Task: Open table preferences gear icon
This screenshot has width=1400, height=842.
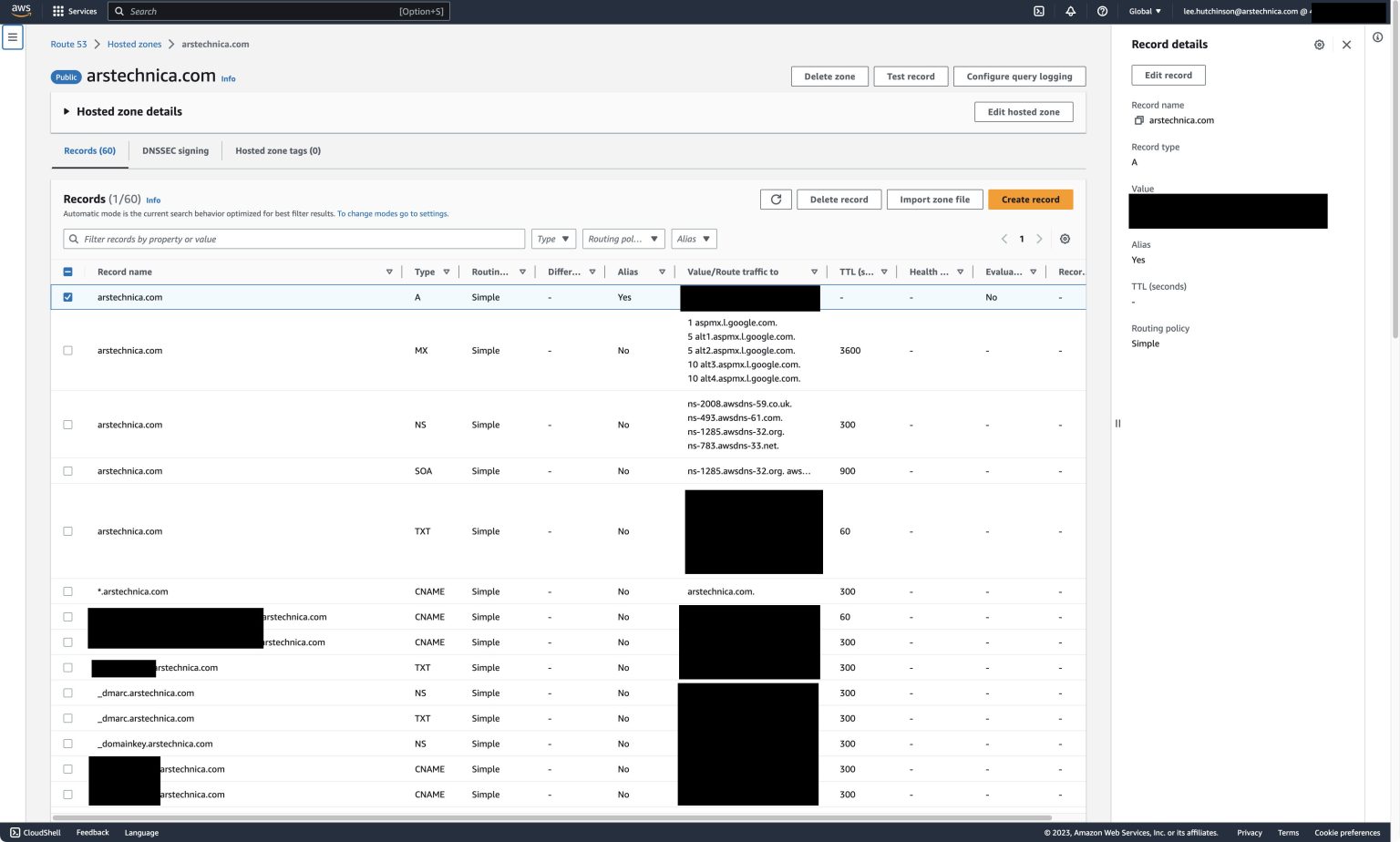Action: [x=1065, y=239]
